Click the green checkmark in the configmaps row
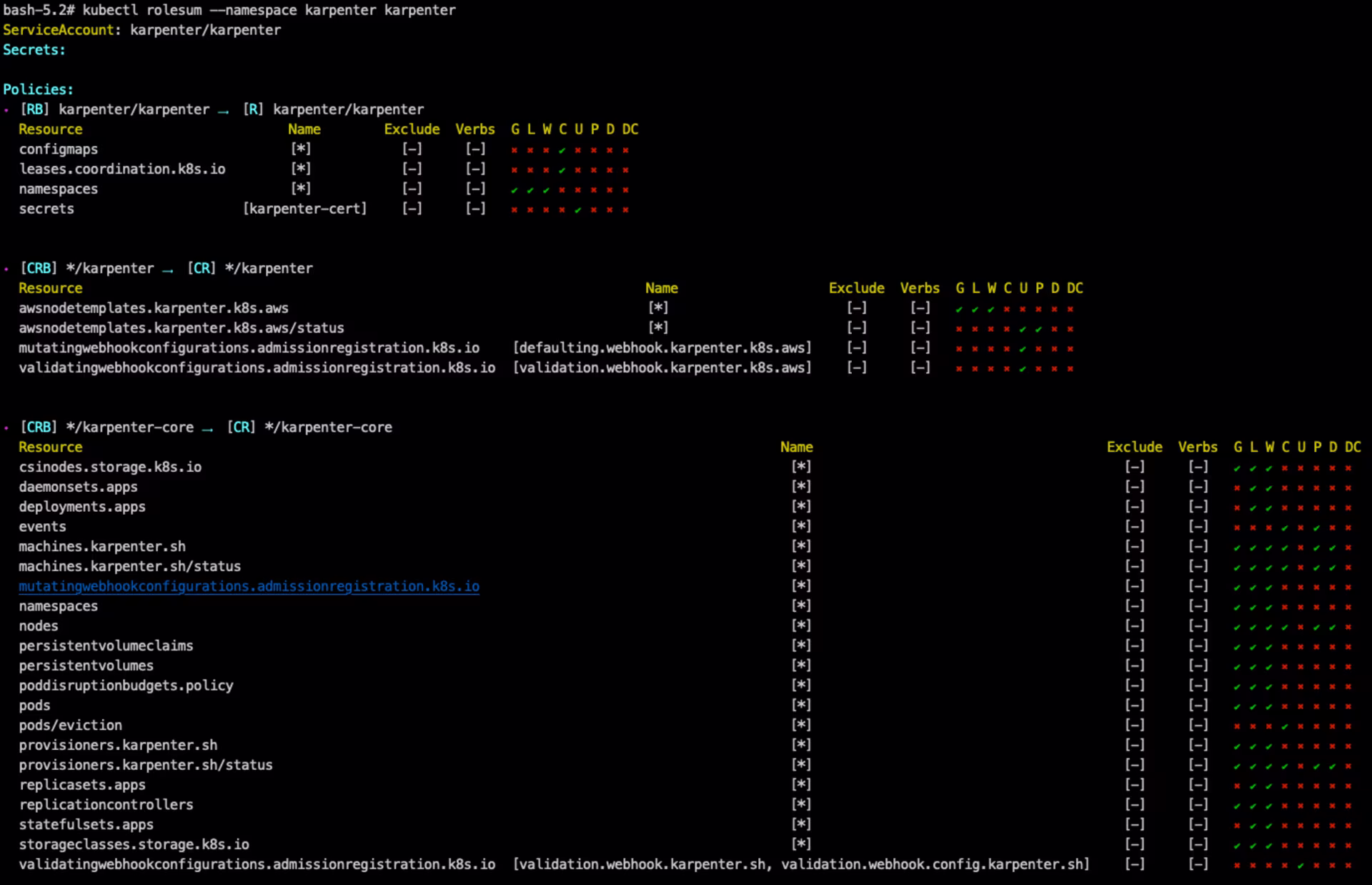 click(562, 151)
